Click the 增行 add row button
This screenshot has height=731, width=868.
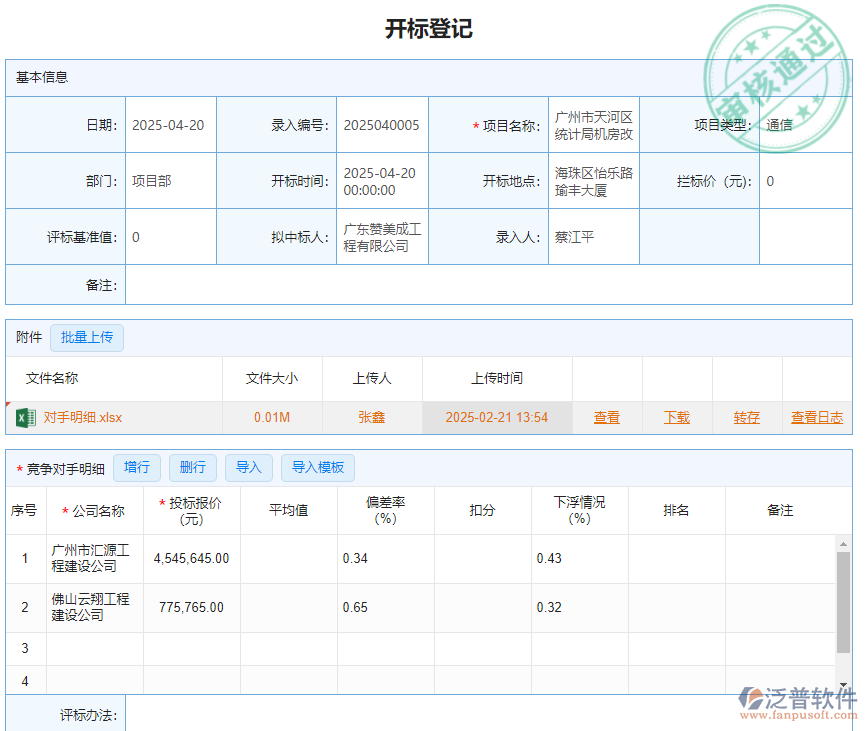(x=137, y=467)
